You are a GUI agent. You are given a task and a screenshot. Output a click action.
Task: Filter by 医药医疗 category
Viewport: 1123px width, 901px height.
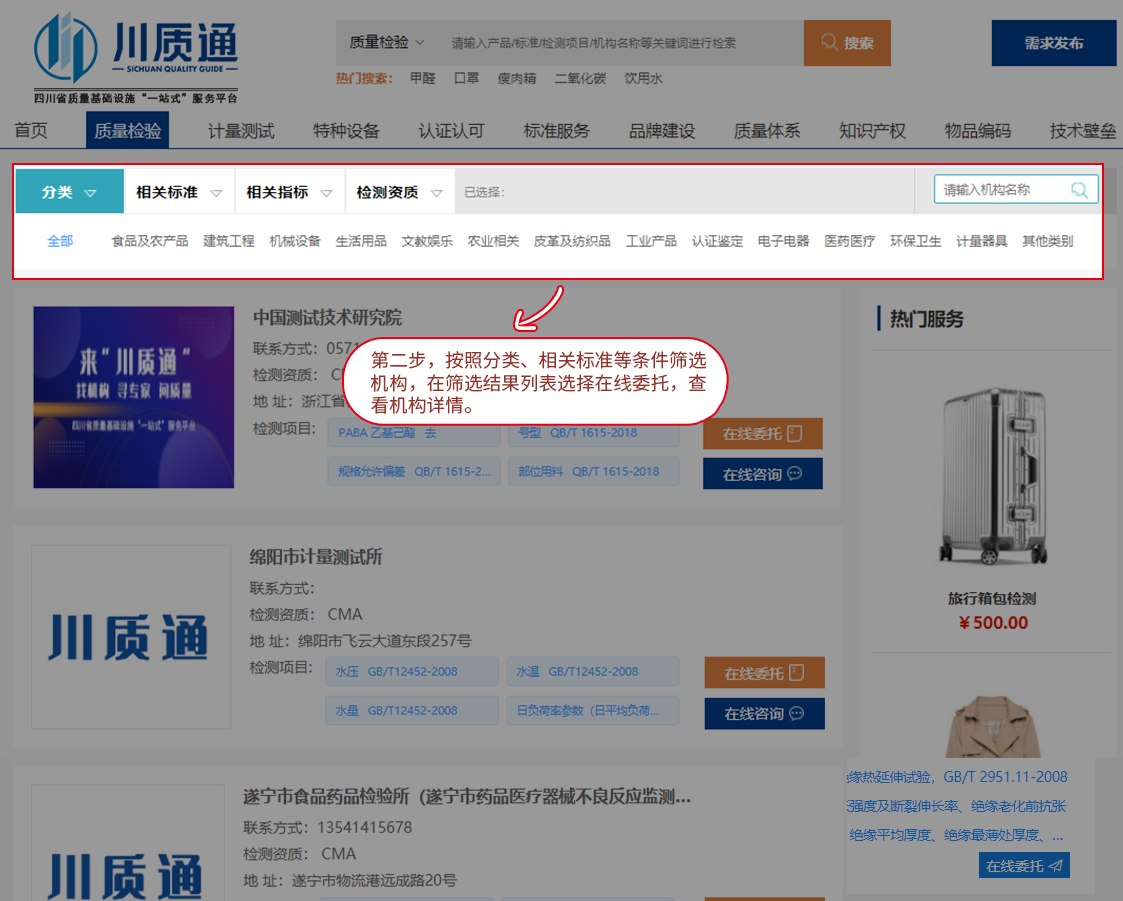[849, 241]
